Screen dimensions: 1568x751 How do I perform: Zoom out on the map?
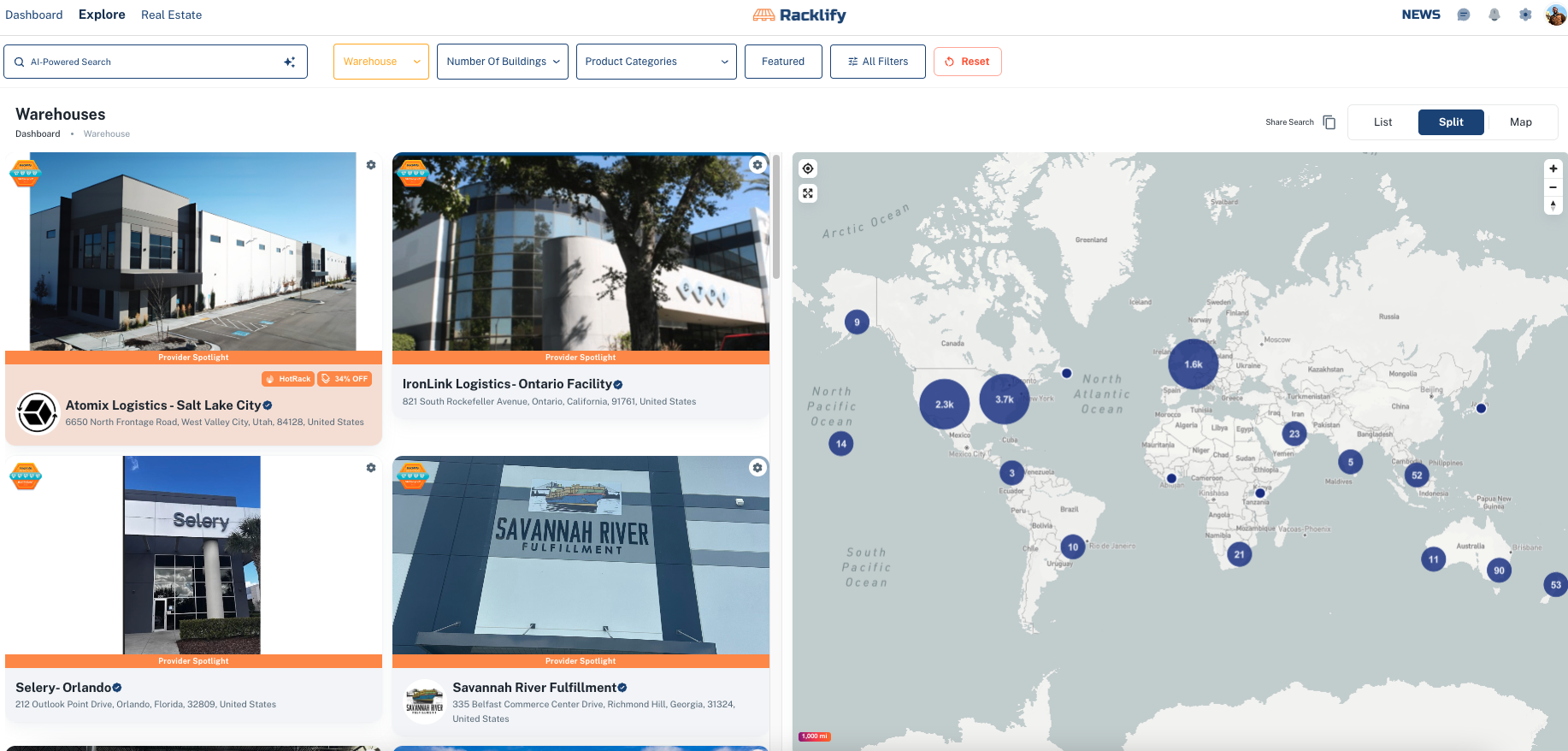coord(1553,187)
